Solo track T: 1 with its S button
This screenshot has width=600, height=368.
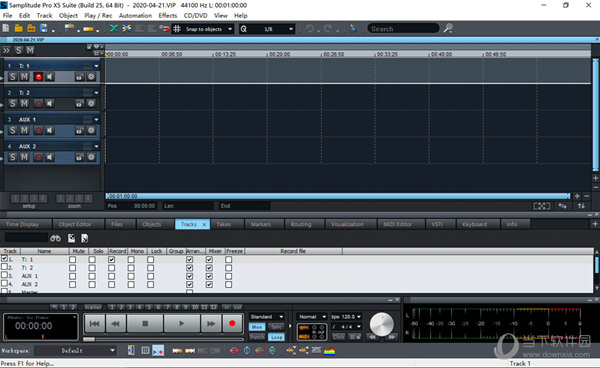[13, 77]
